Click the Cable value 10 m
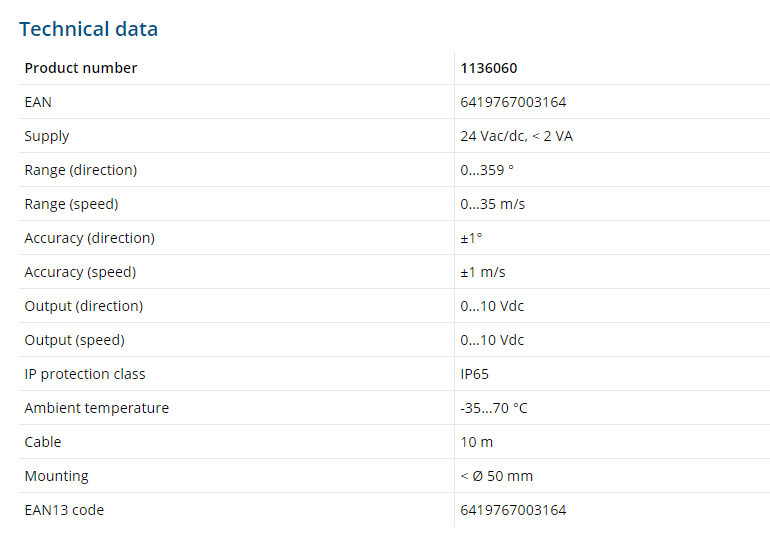This screenshot has height=546, width=770. click(476, 442)
